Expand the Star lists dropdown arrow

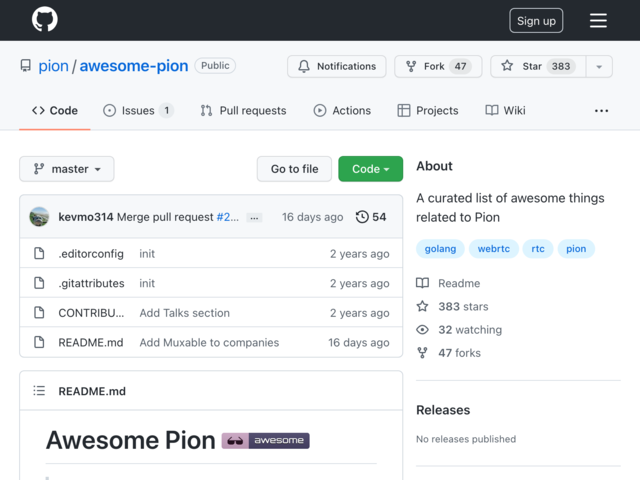tap(599, 66)
